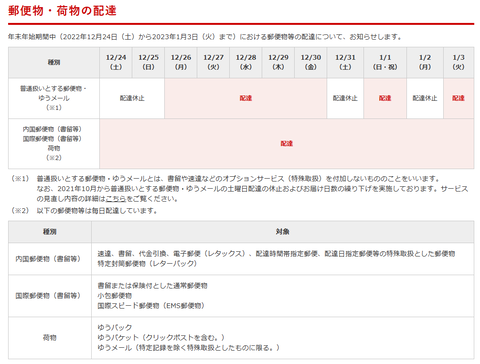The width and height of the screenshot is (480, 364).
Task: Select the 対象 header of the lower table
Action: (283, 232)
